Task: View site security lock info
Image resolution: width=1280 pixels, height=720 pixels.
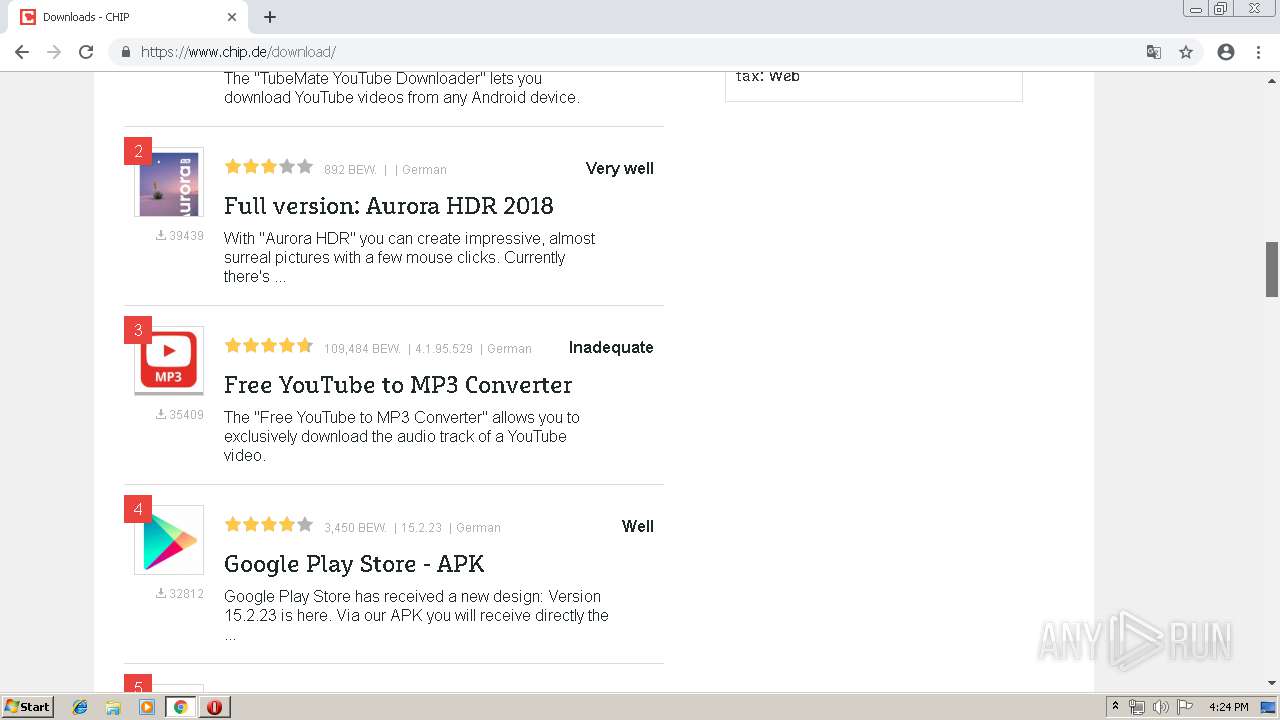Action: (x=125, y=52)
